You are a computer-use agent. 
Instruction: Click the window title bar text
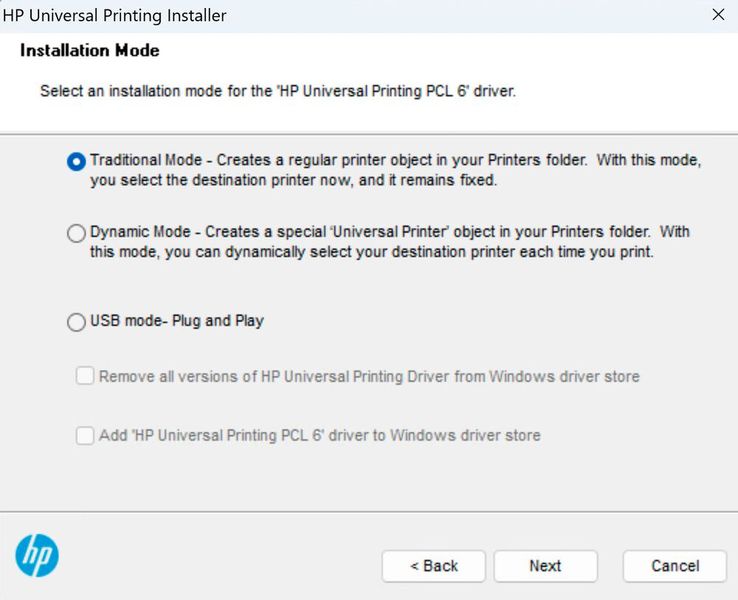tap(114, 15)
